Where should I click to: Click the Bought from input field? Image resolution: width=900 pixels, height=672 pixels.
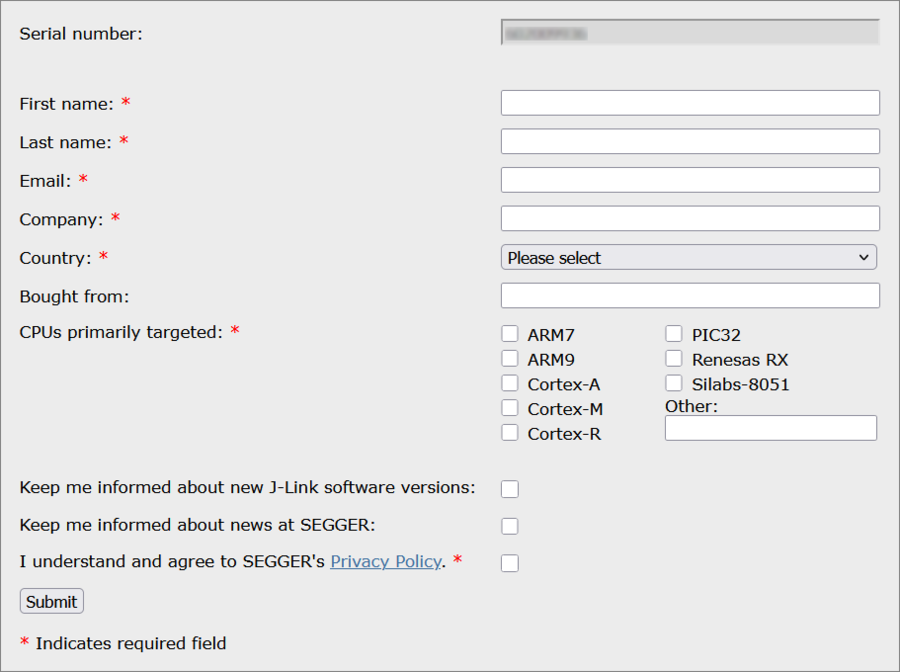coord(689,295)
